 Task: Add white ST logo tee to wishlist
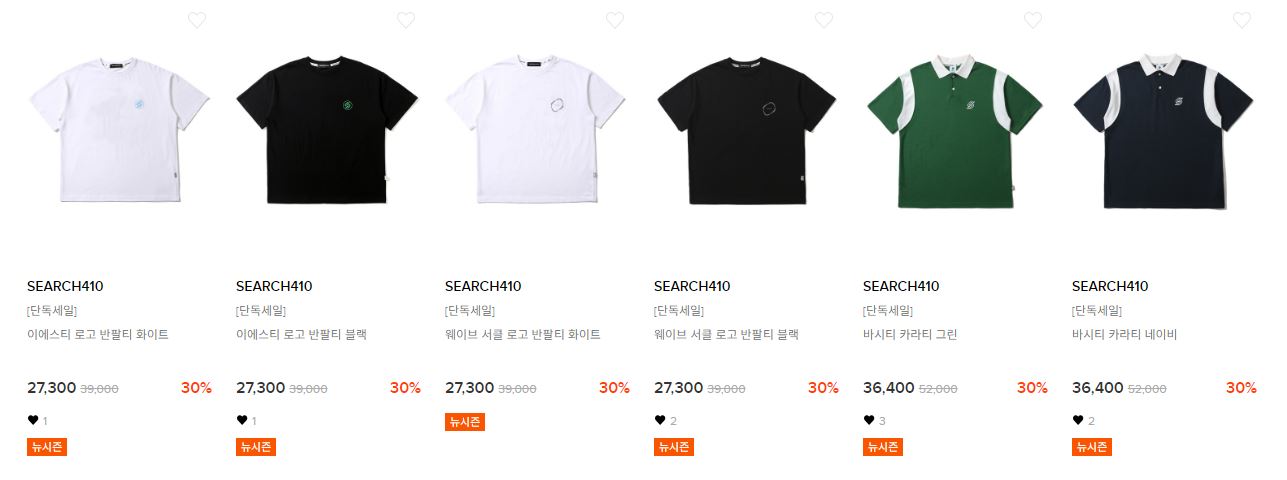click(197, 20)
